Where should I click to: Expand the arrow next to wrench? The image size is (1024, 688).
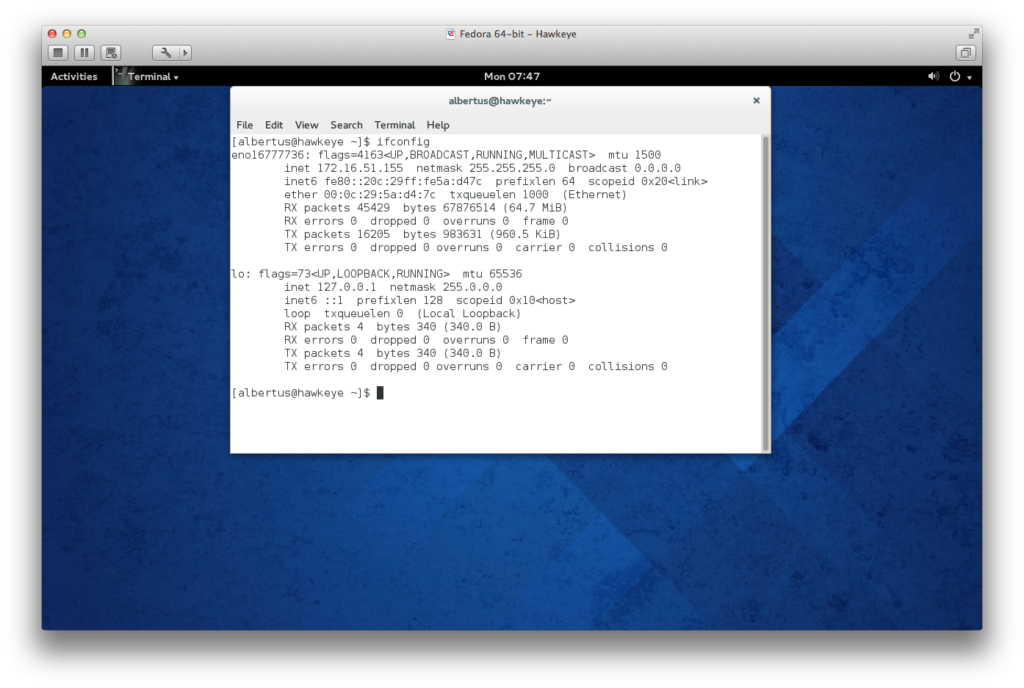[x=185, y=53]
